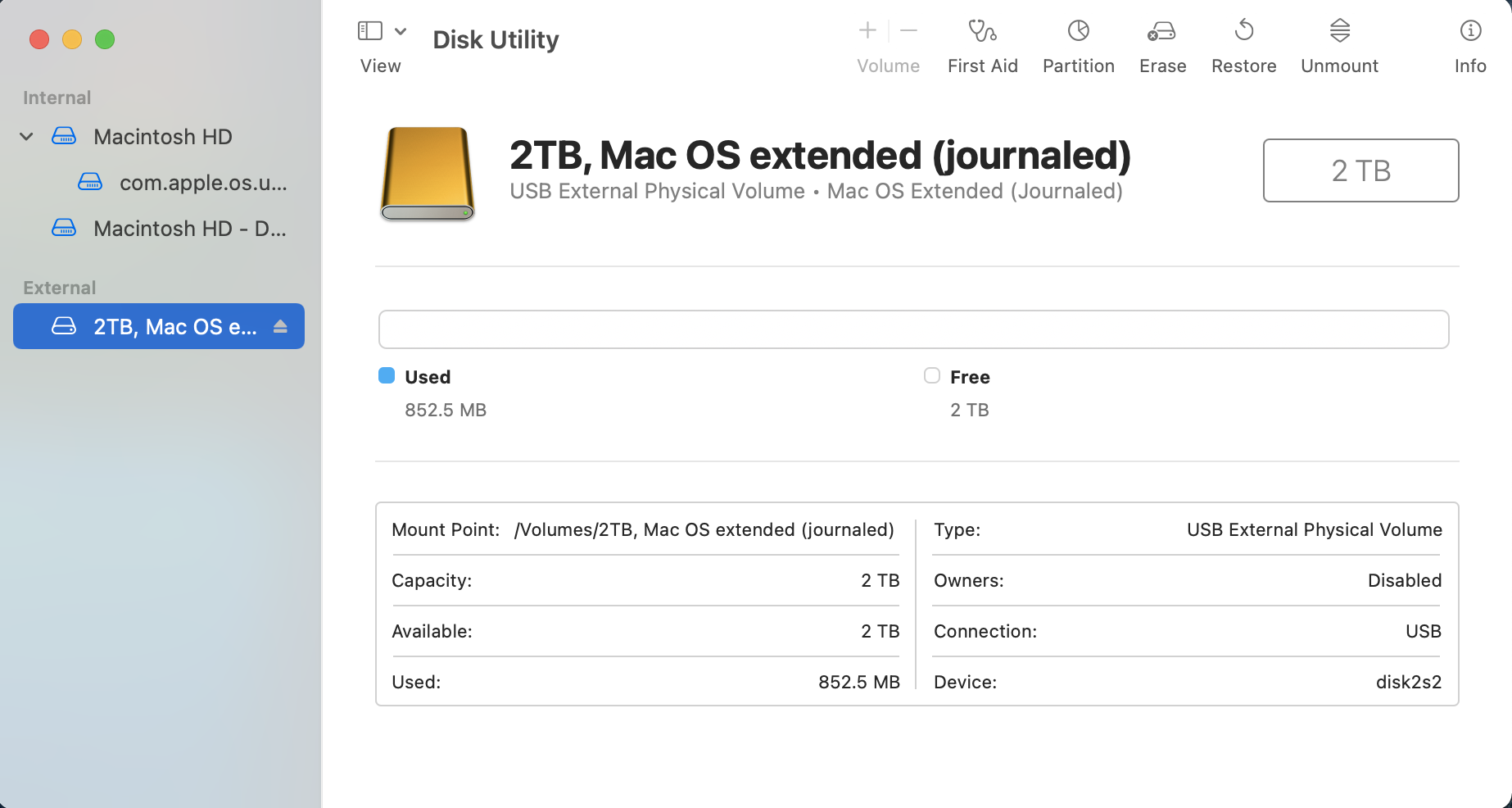
Task: Click the 2 TB capacity box
Action: click(x=1360, y=170)
